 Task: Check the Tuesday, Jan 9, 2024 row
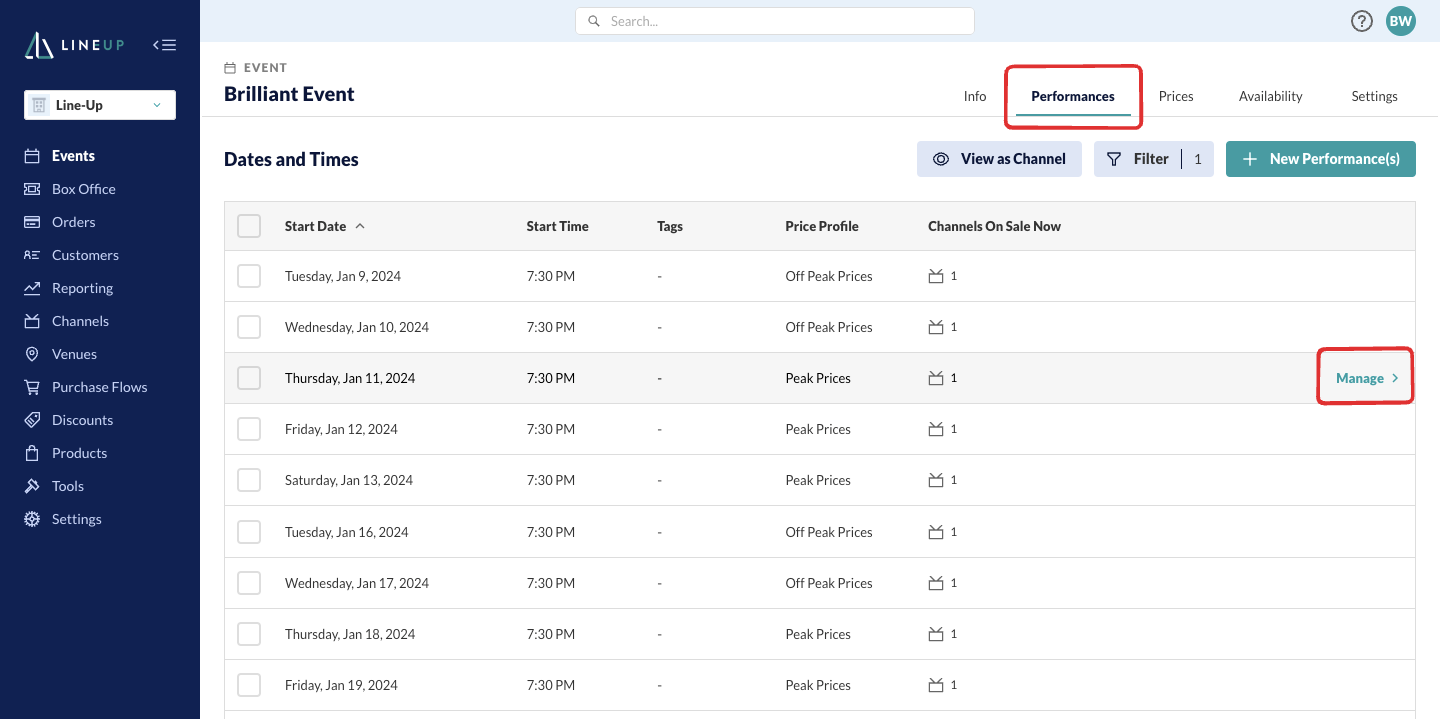[x=249, y=276]
